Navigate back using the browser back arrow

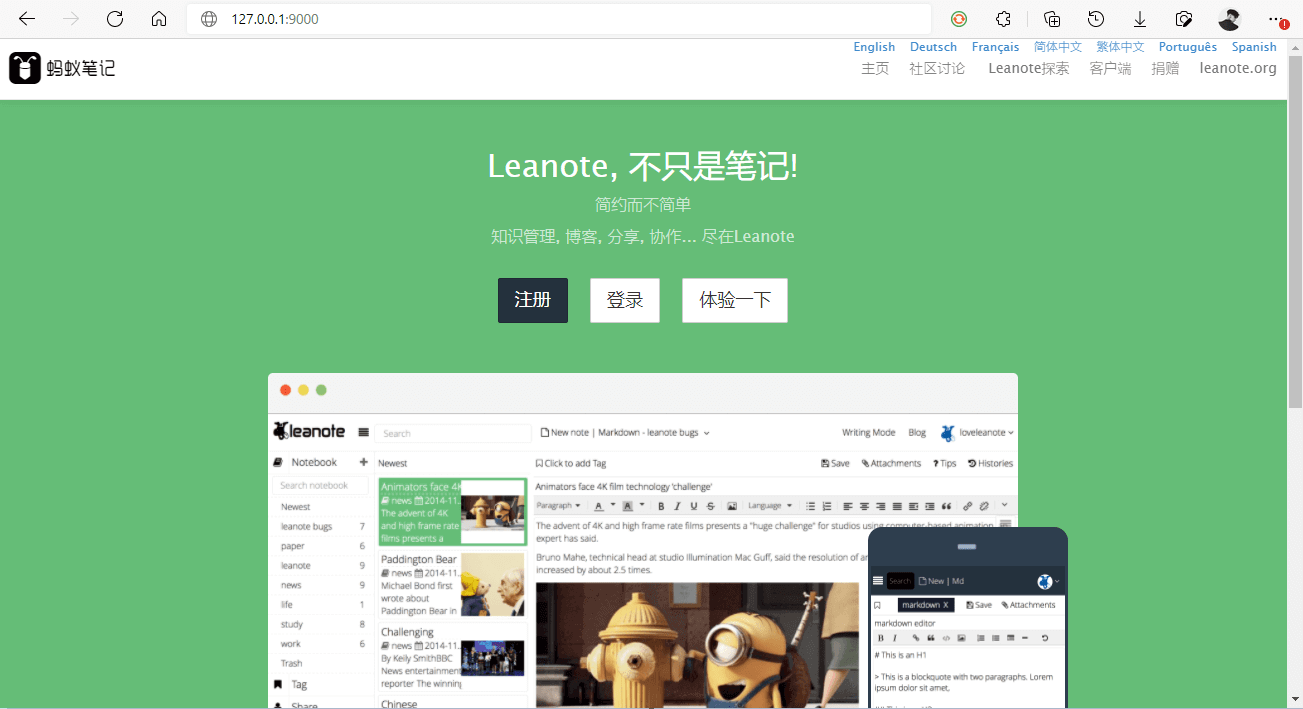tap(25, 19)
